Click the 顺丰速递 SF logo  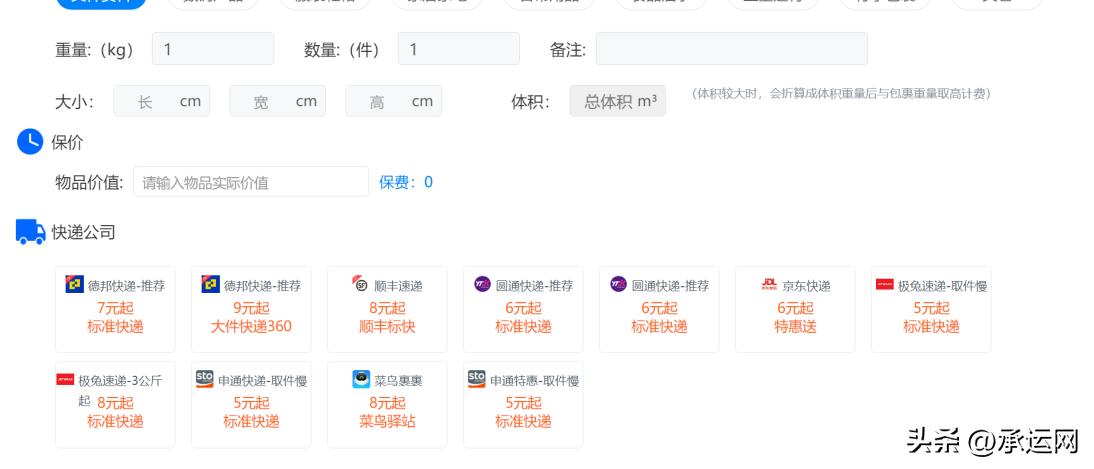(360, 284)
